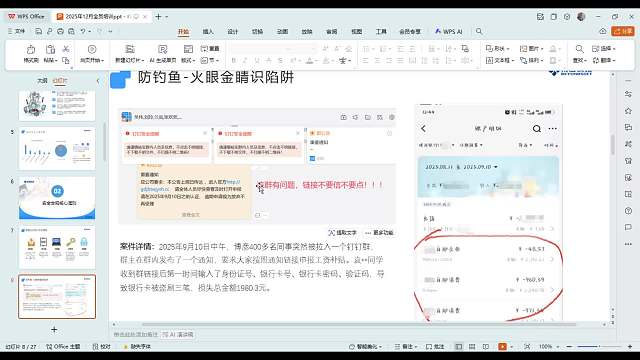The width and height of the screenshot is (640, 360).
Task: Click the Print icon in quick access bar
Action: 60,31
